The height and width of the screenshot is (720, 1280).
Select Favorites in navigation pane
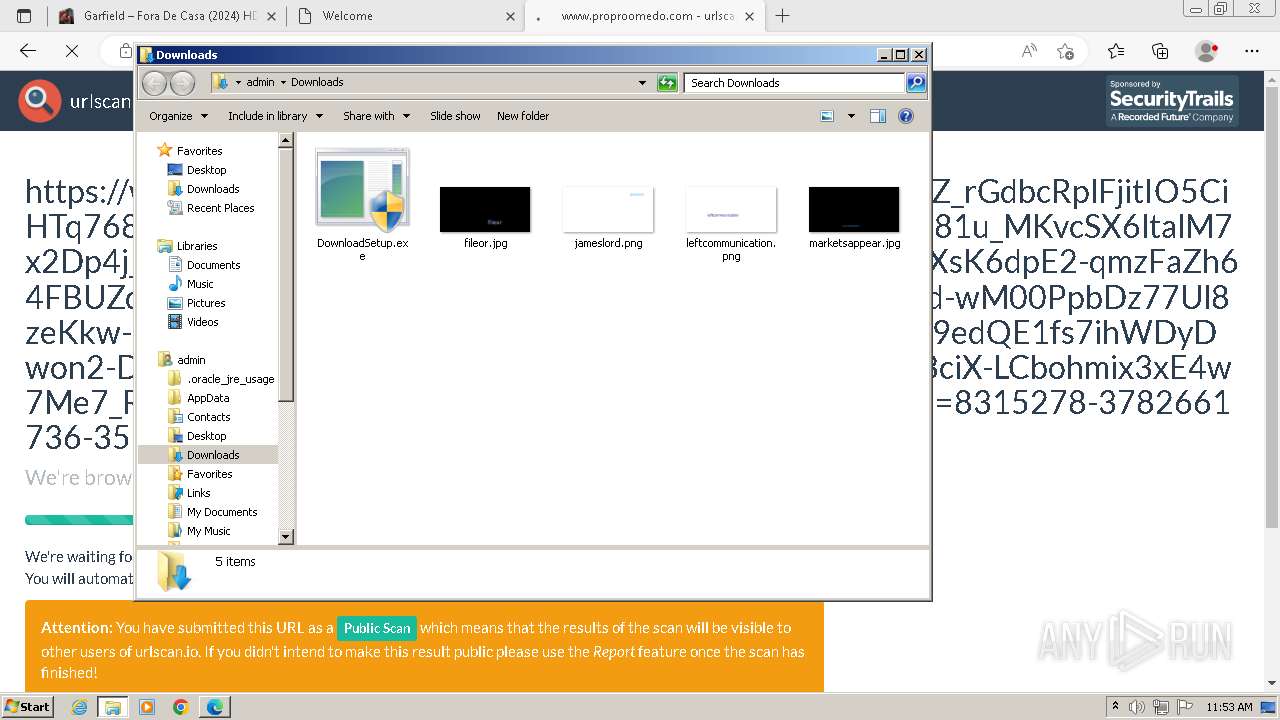coord(199,151)
